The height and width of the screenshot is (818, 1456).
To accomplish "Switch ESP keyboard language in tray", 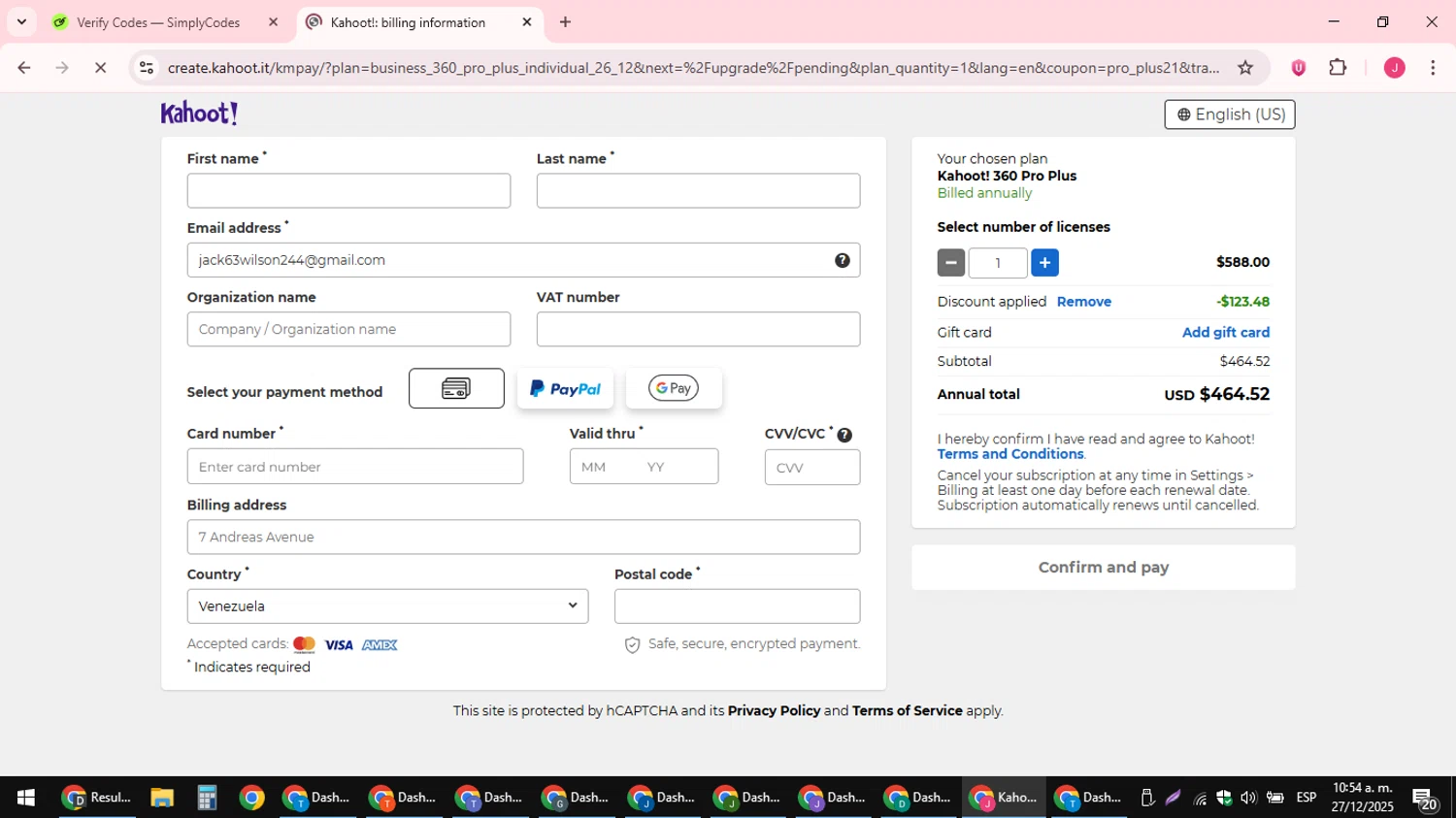I will (x=1307, y=798).
